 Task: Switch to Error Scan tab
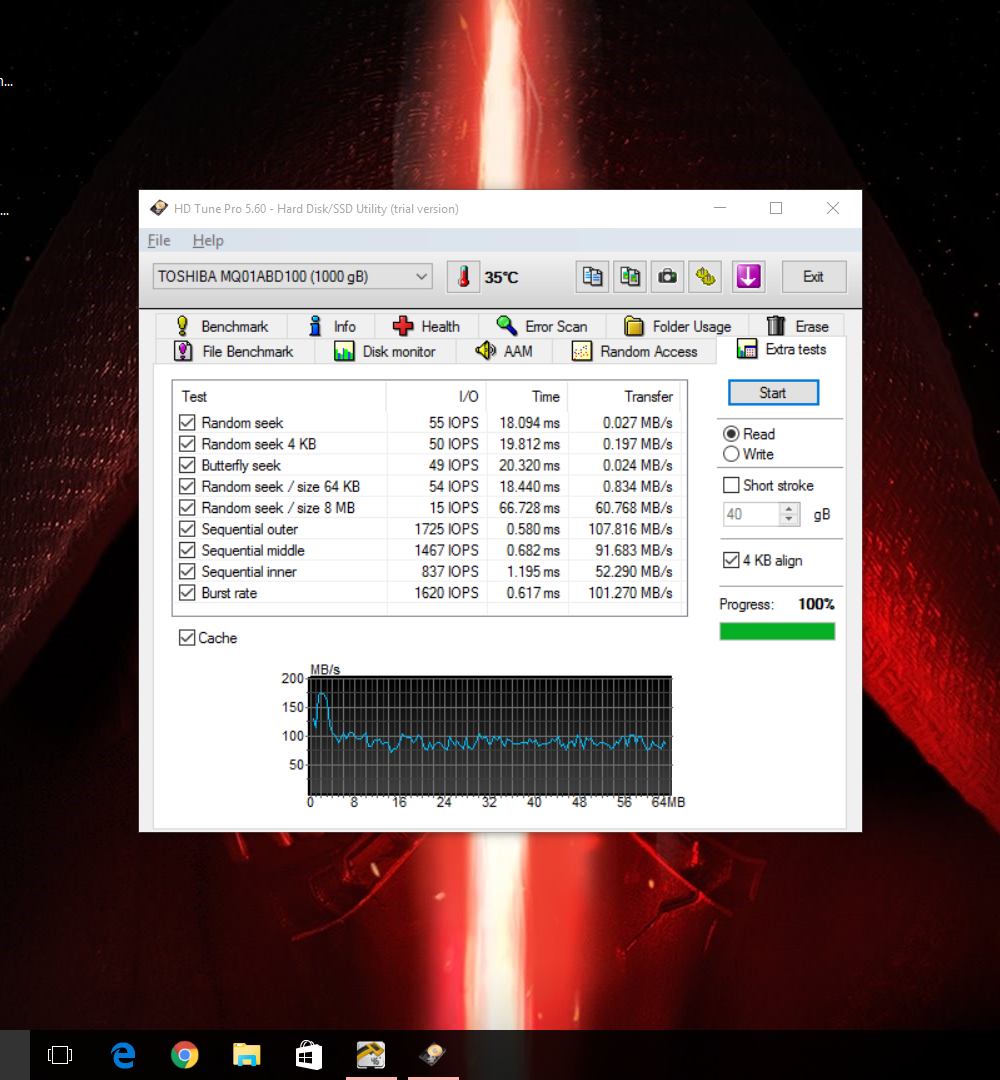click(x=542, y=326)
